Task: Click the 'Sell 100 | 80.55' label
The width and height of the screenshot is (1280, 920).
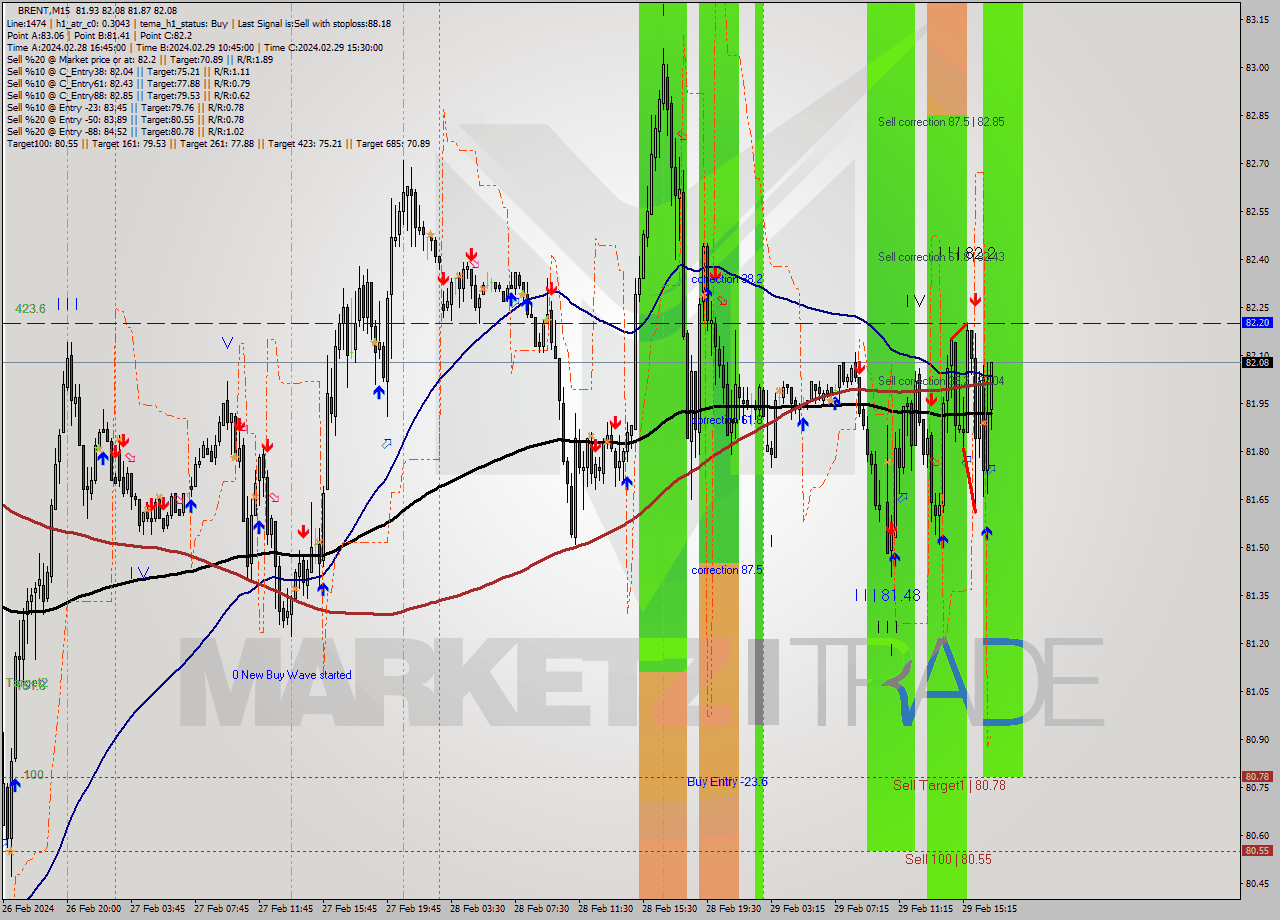Action: (x=948, y=859)
